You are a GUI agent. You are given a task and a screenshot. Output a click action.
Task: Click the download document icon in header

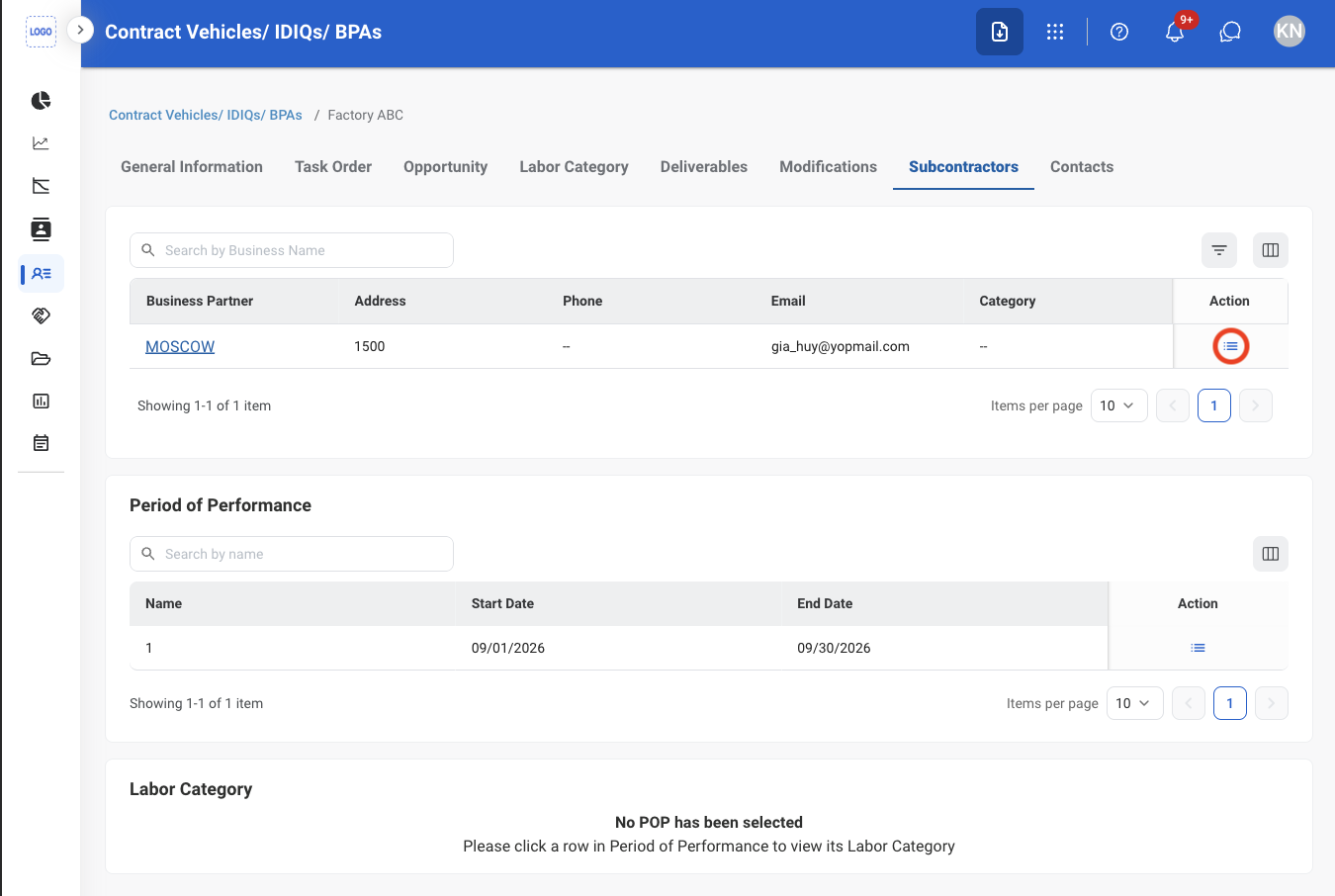tap(1000, 32)
